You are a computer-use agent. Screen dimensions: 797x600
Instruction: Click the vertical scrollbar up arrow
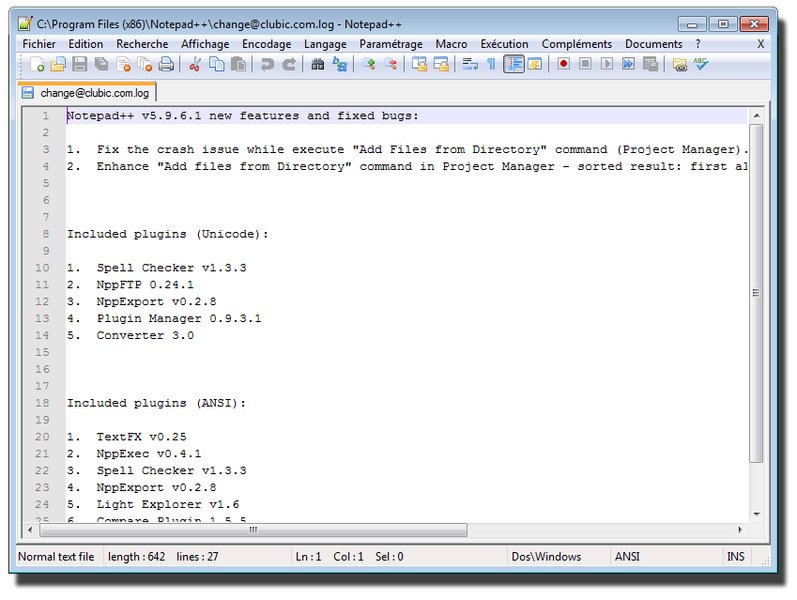(756, 116)
